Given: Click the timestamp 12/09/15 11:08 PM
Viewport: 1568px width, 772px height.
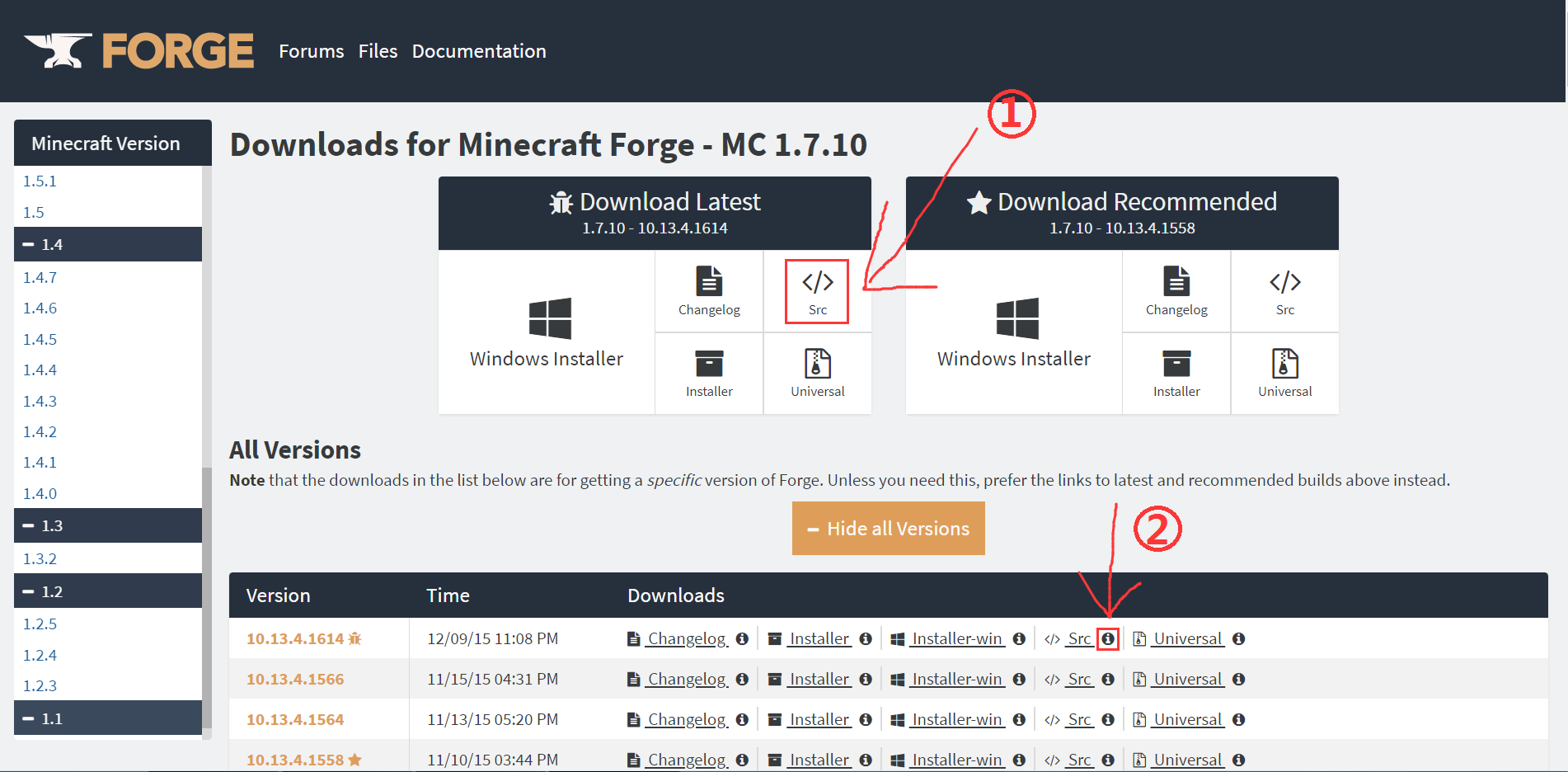Looking at the screenshot, I should pyautogui.click(x=493, y=638).
